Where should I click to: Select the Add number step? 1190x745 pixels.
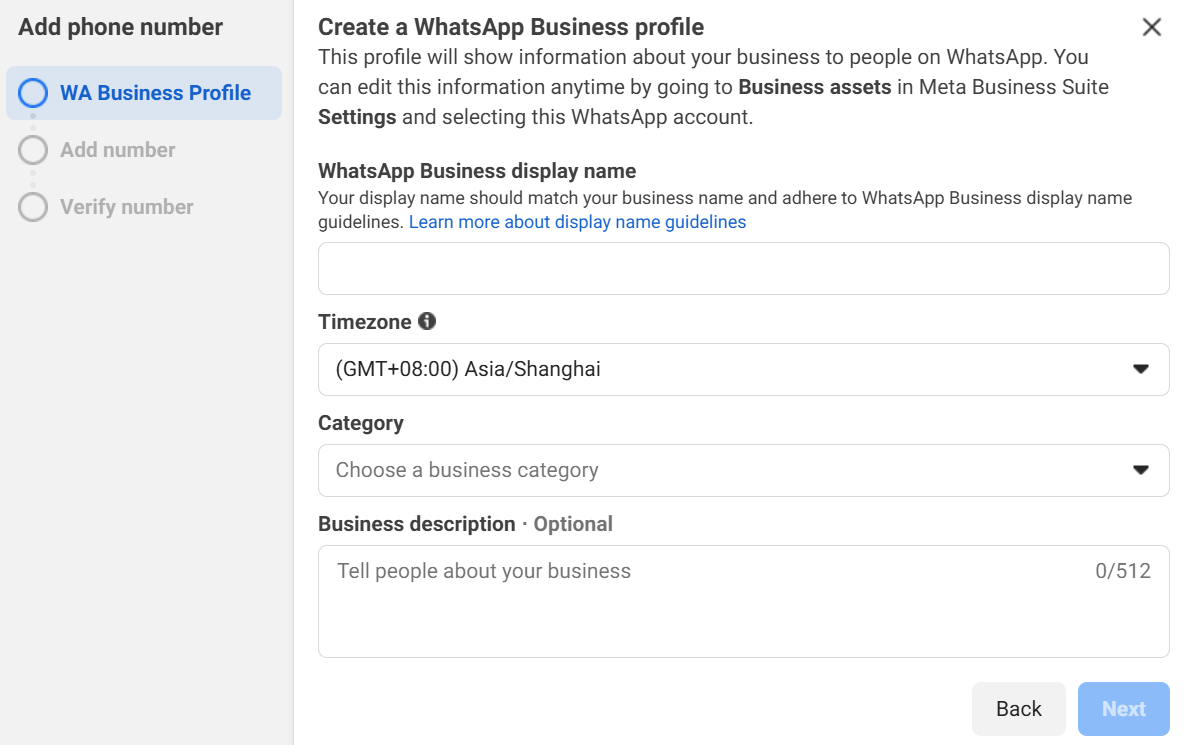pos(112,149)
